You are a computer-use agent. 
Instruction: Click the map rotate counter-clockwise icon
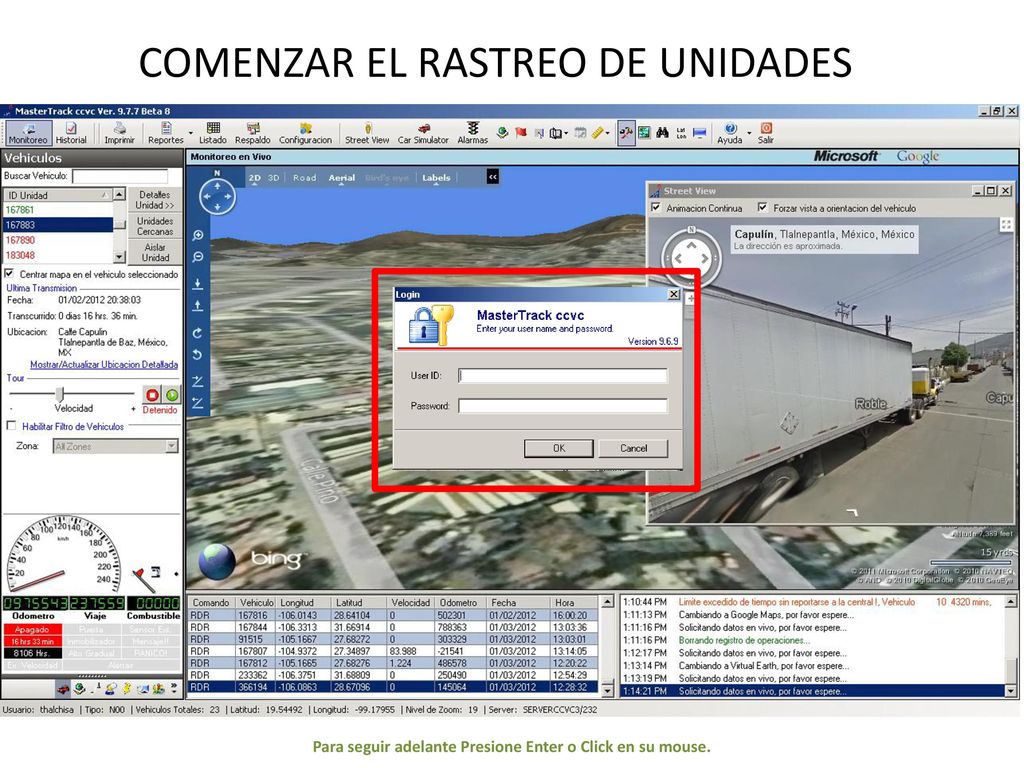click(x=198, y=355)
